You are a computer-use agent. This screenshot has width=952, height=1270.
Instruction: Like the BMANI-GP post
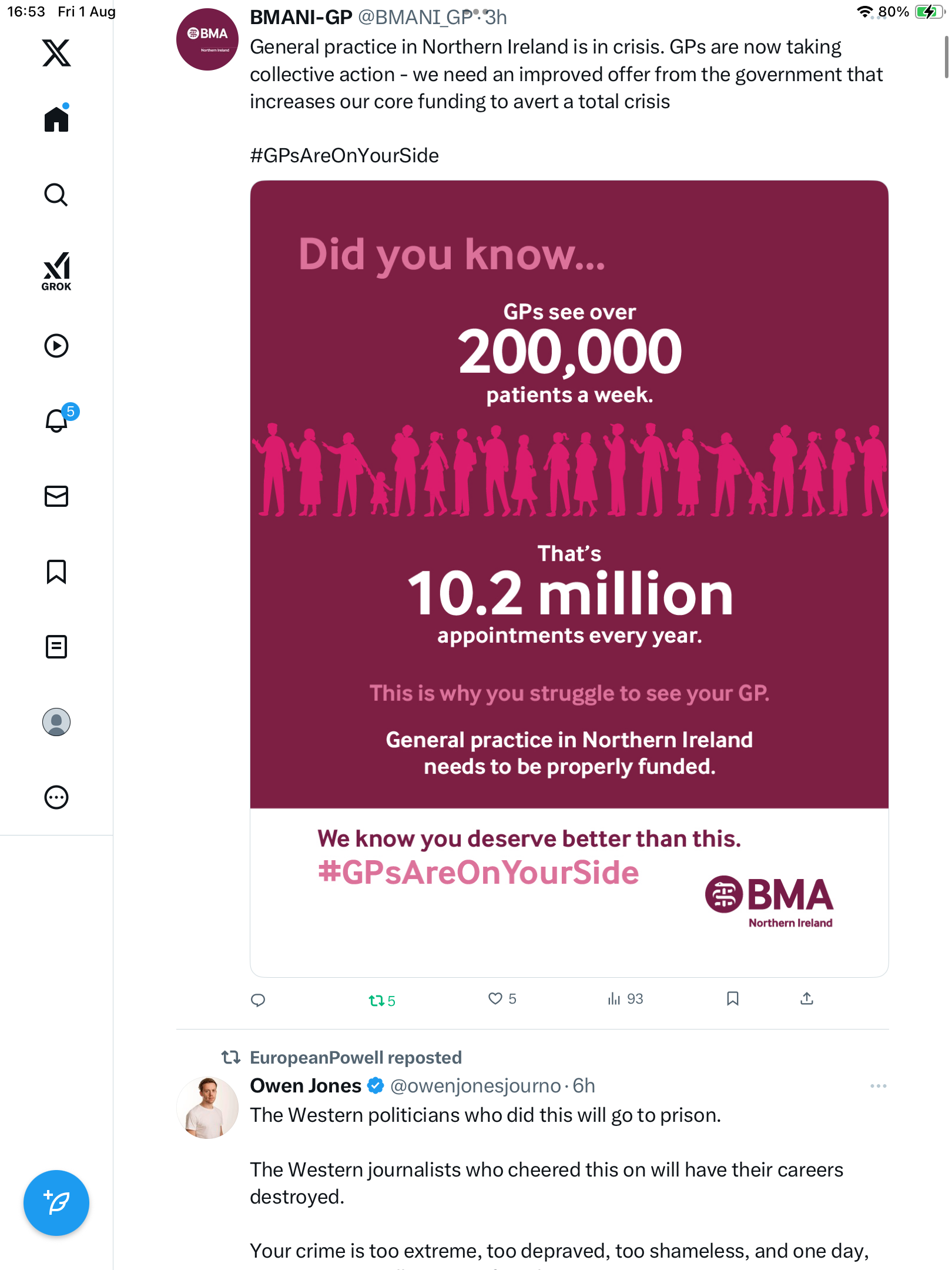[496, 999]
